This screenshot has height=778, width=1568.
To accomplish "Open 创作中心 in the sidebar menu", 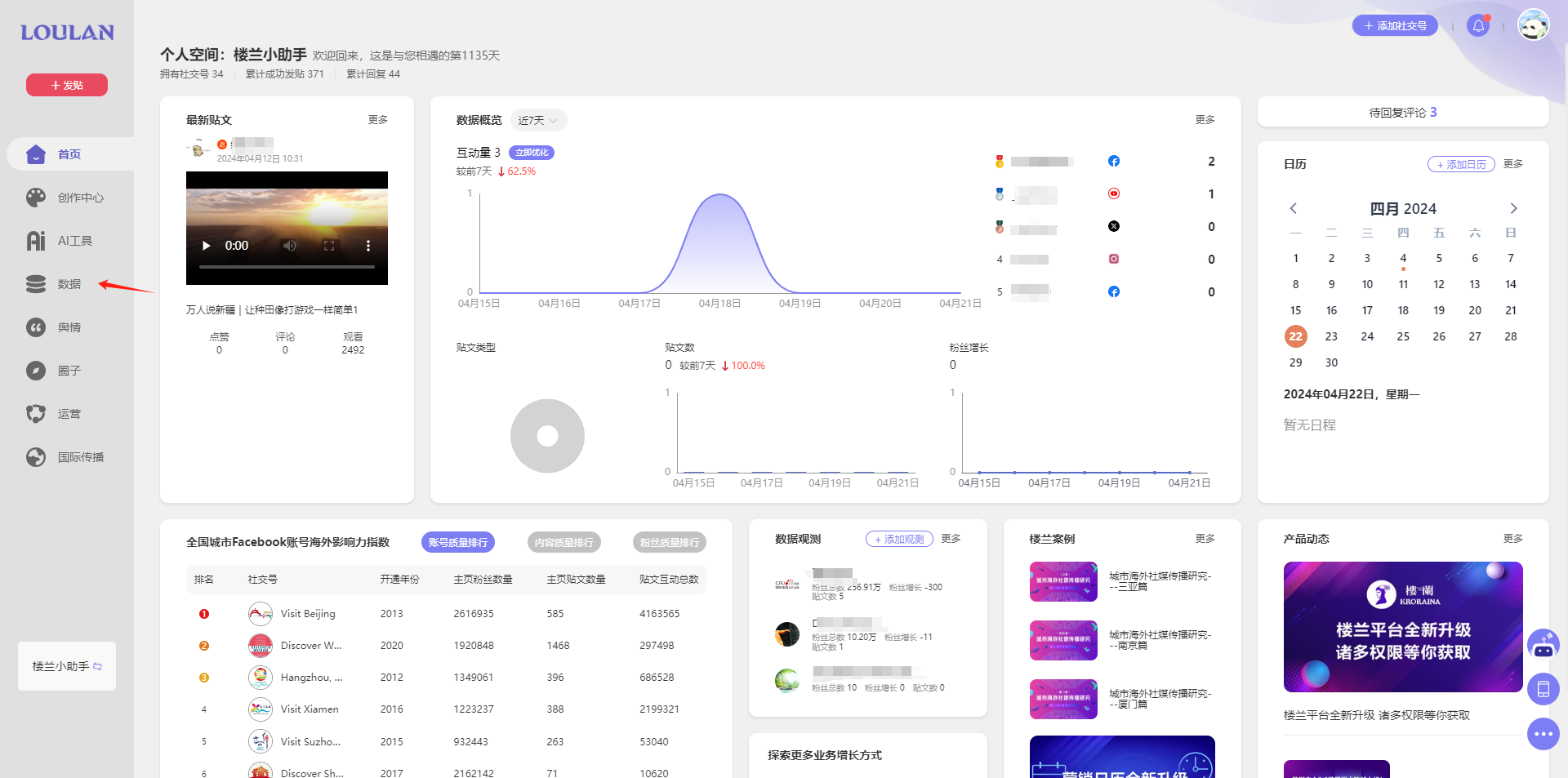I will point(80,198).
